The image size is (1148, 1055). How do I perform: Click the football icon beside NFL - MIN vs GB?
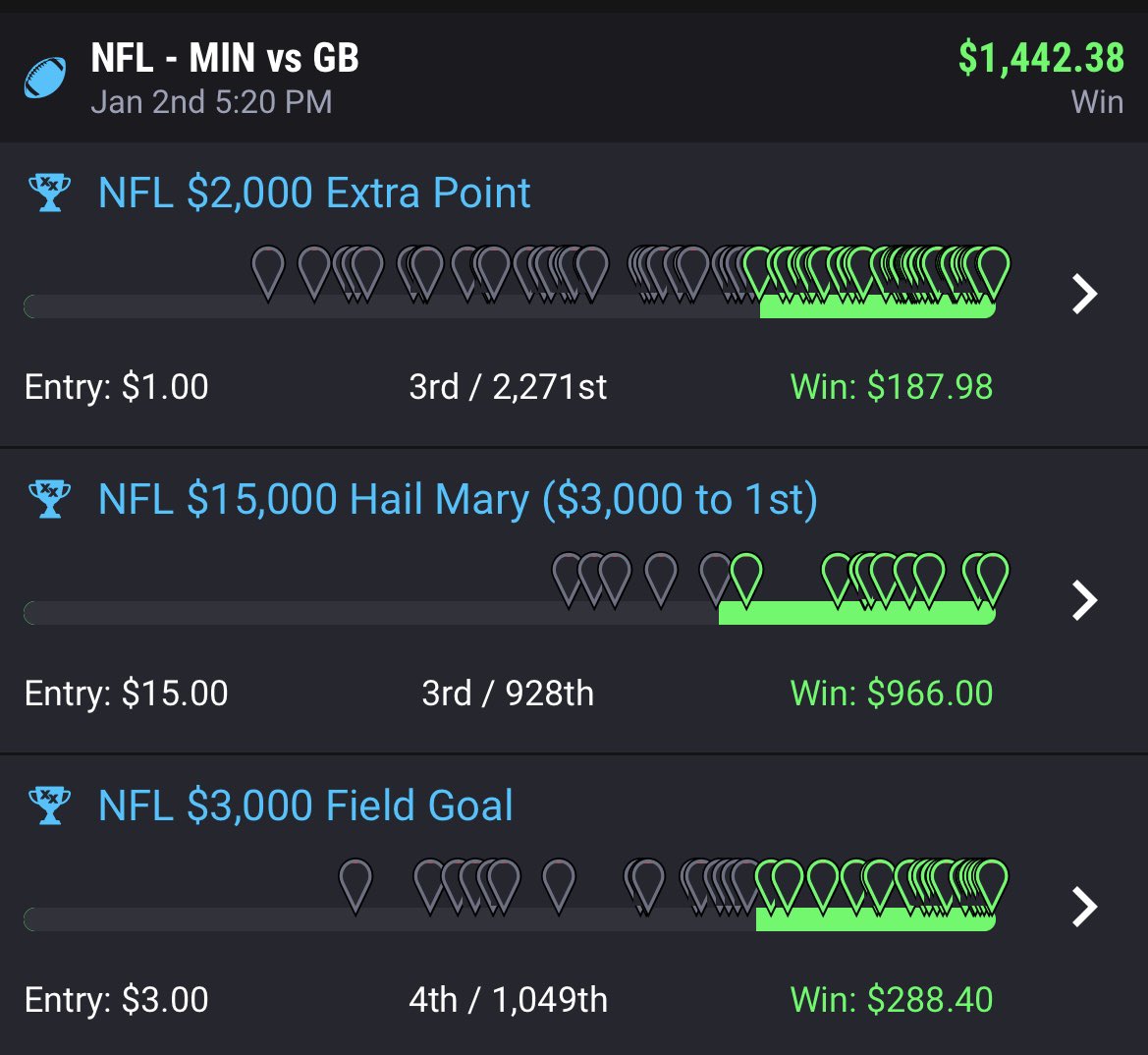click(x=45, y=78)
